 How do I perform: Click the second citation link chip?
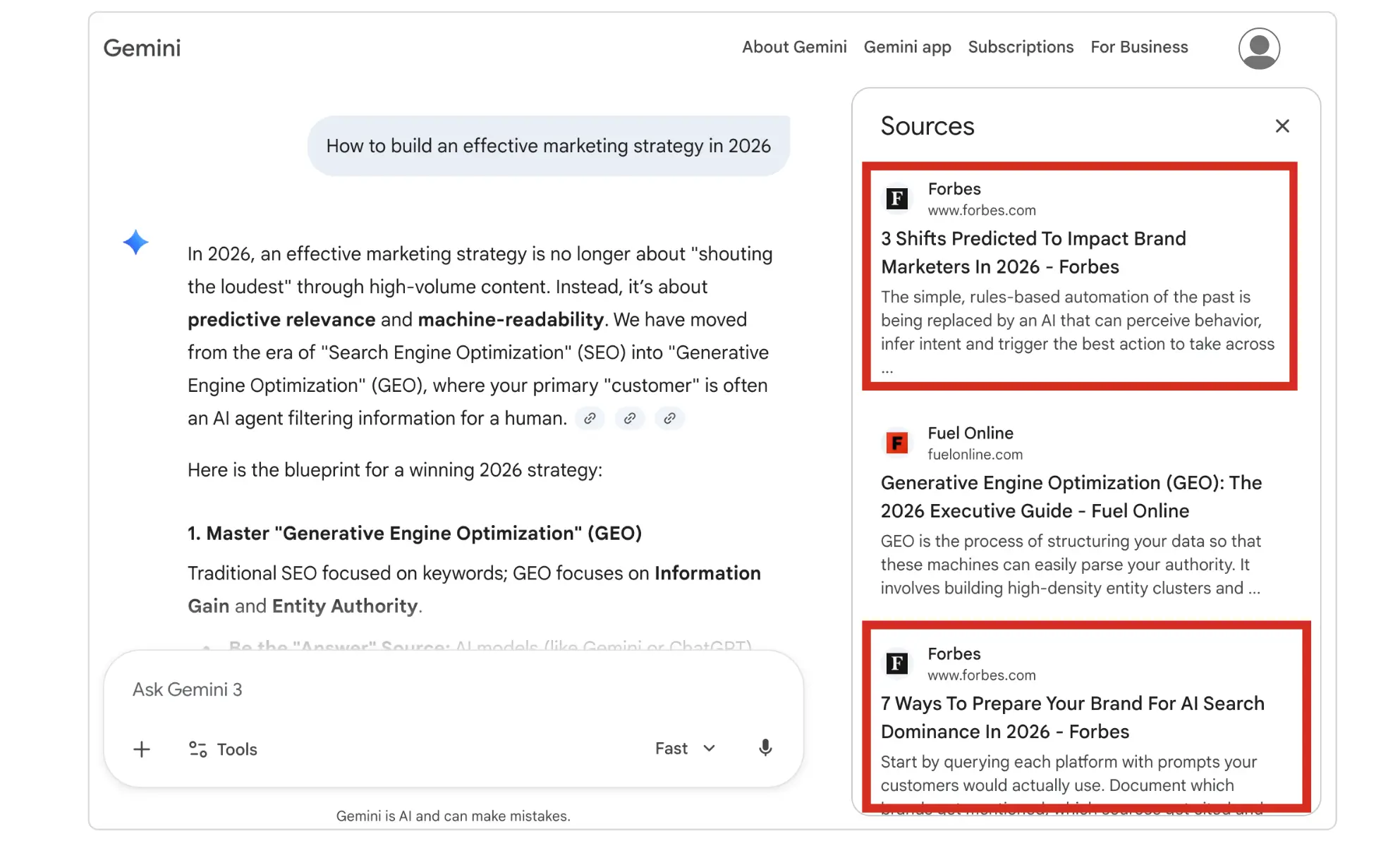pyautogui.click(x=630, y=418)
